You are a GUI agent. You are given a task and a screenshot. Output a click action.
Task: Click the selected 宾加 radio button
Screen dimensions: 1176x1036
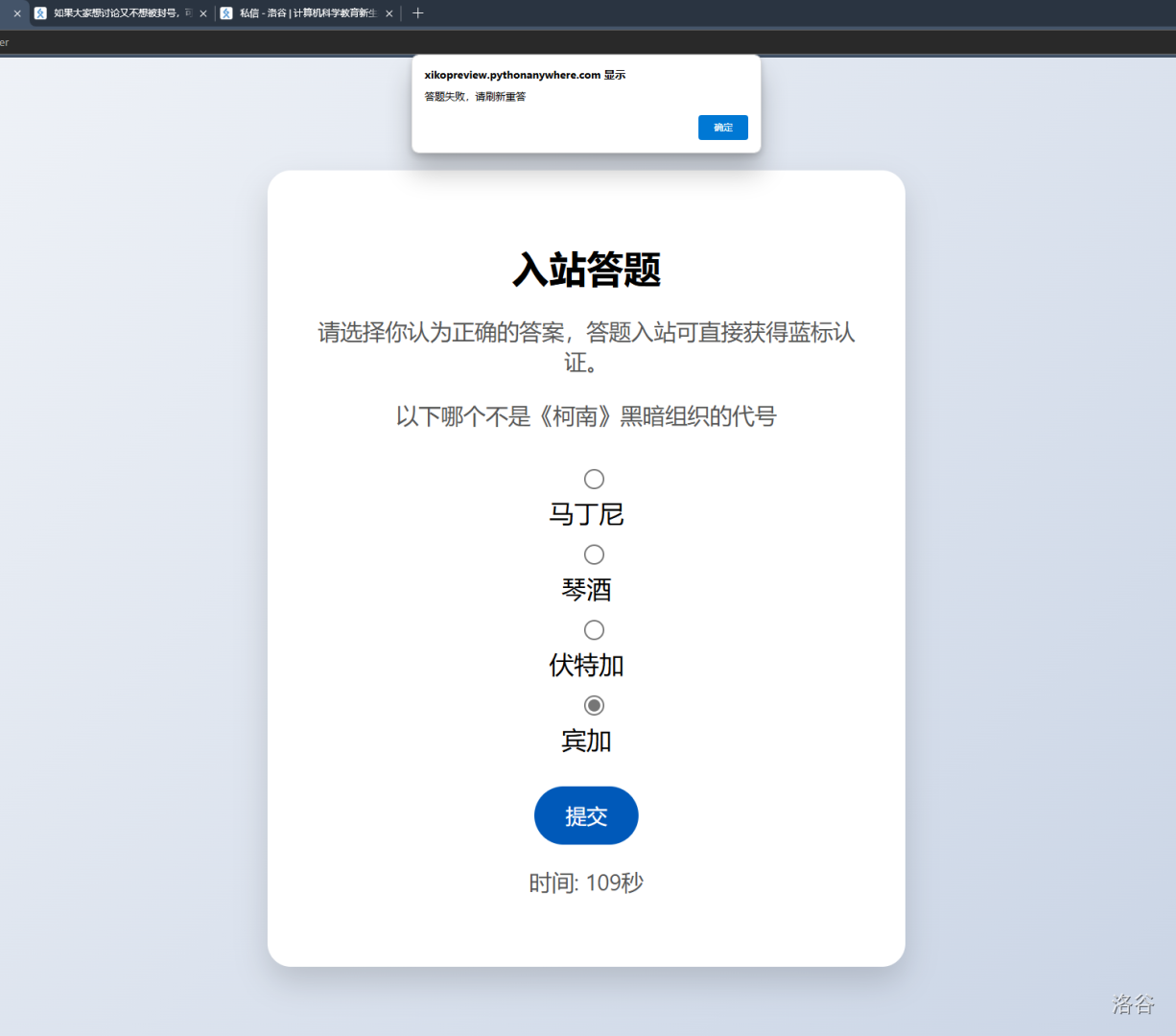pos(594,706)
